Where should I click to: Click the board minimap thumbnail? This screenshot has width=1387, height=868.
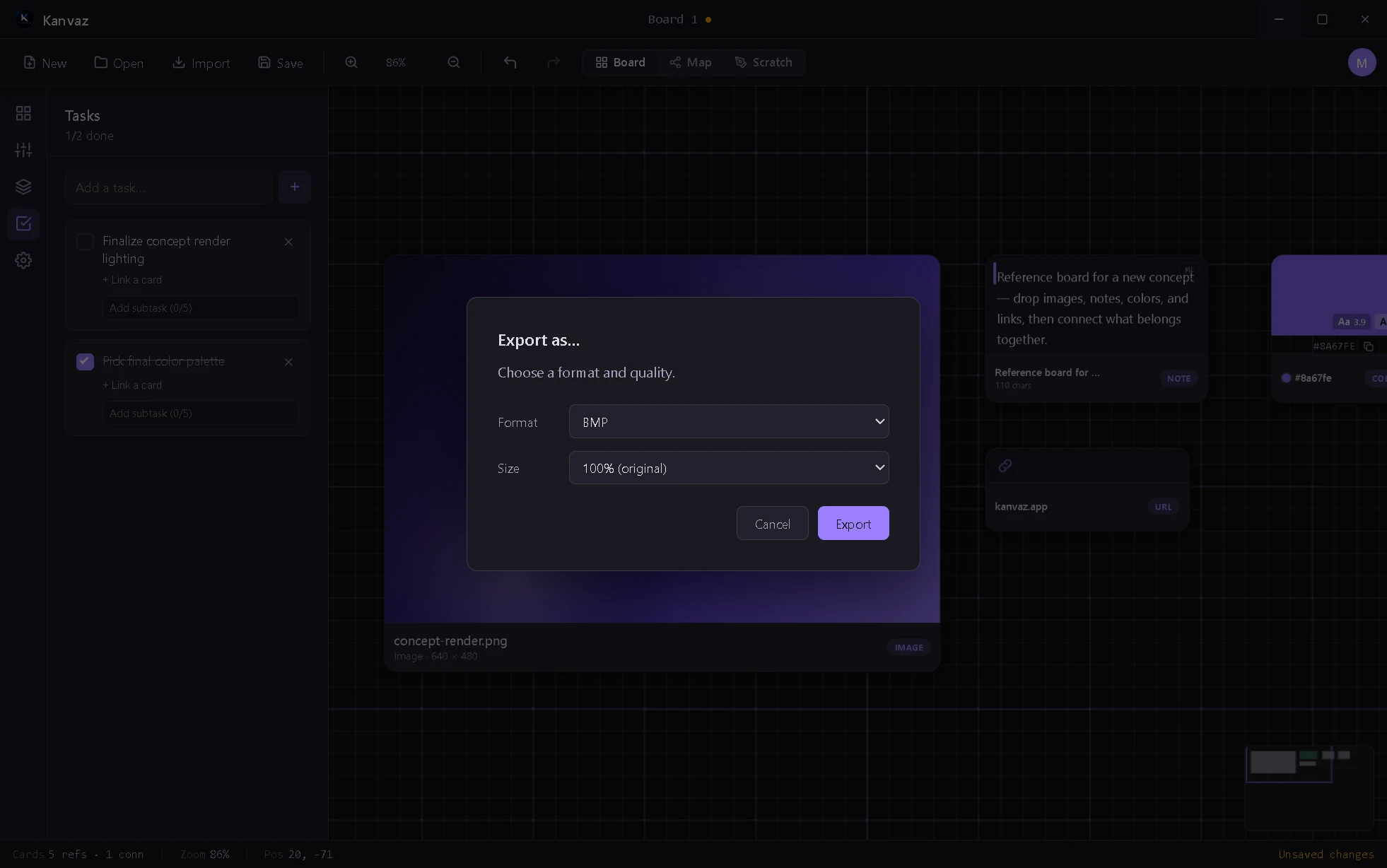(x=1309, y=787)
